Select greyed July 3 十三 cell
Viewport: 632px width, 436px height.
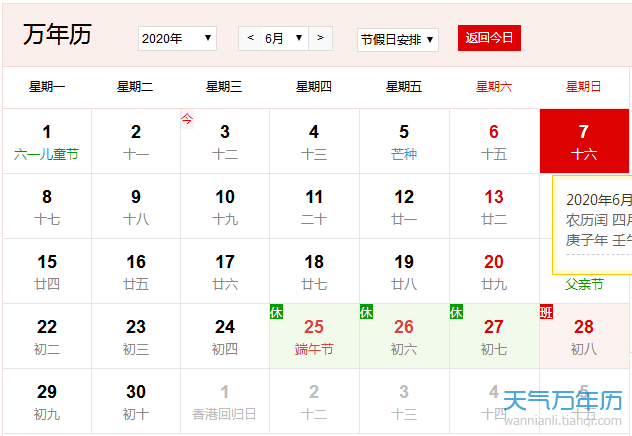point(404,401)
